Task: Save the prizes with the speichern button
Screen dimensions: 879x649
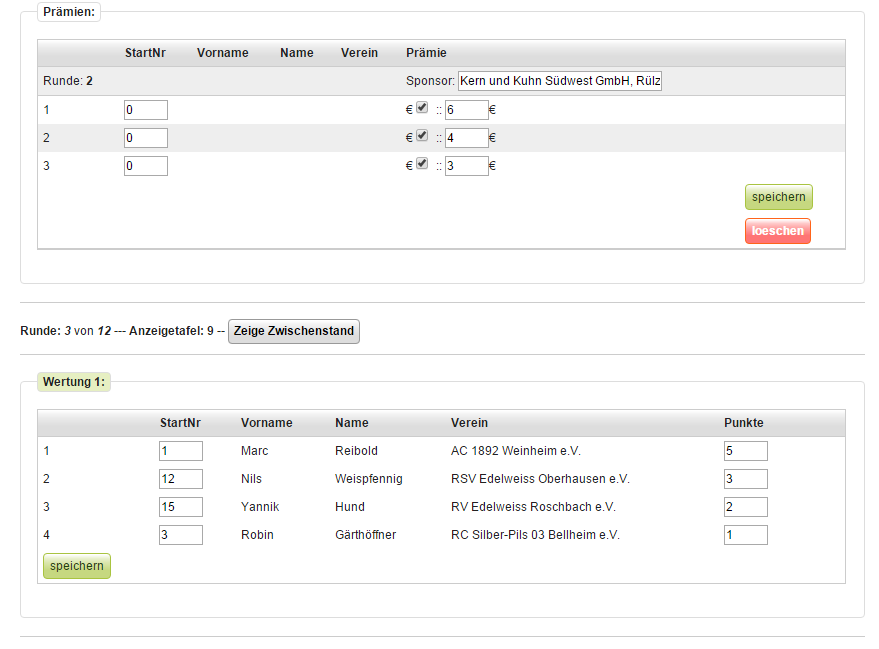Action: point(778,197)
